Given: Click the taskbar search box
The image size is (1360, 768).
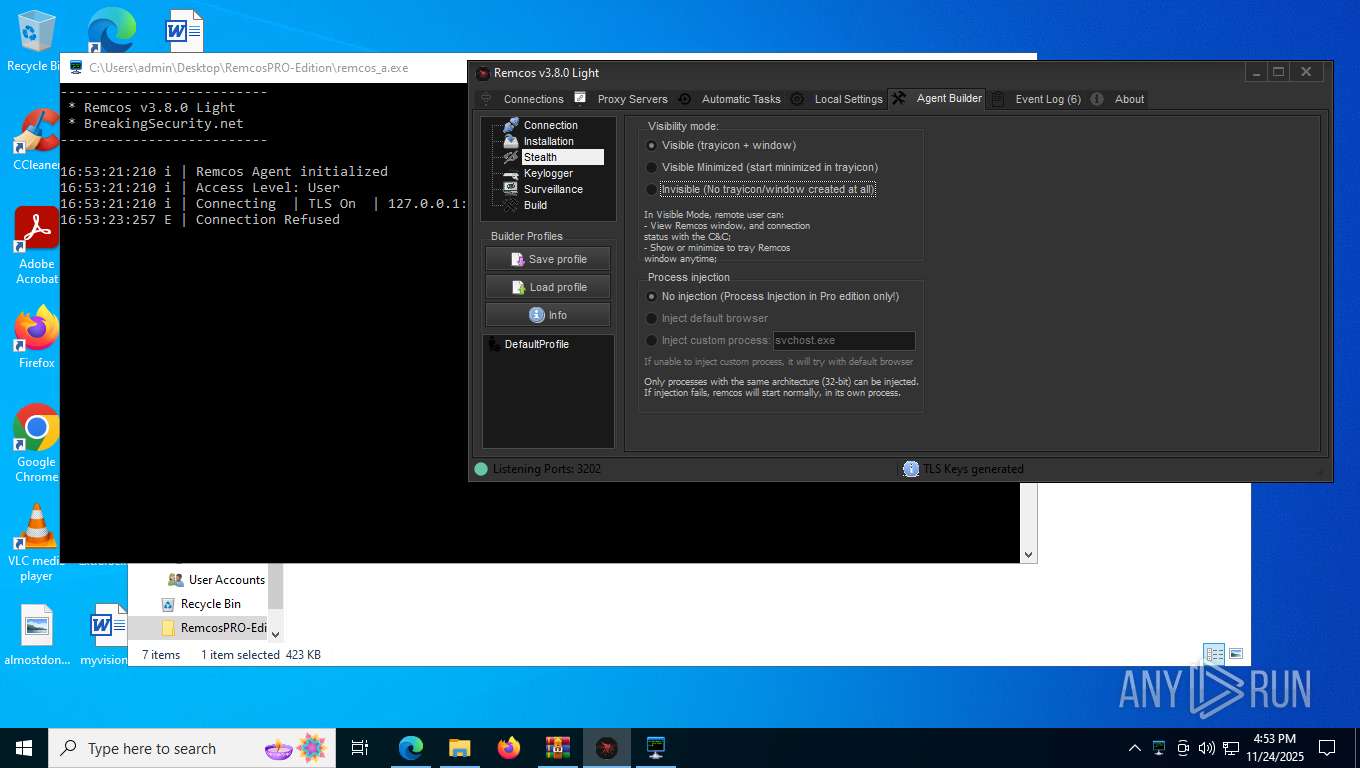Looking at the screenshot, I should coord(192,748).
